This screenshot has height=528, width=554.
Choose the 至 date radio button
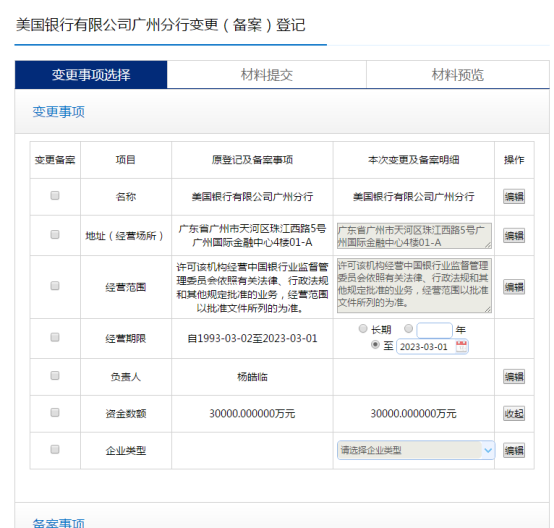coord(375,345)
